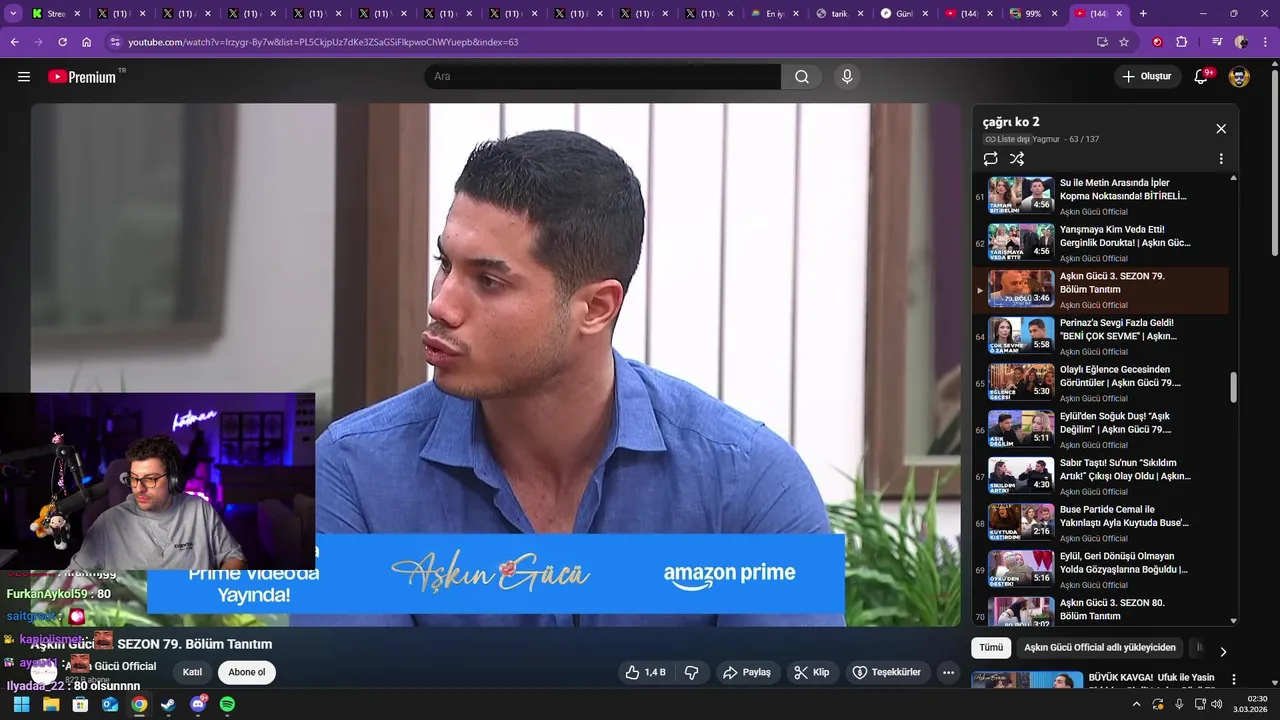Open taskbar volume control
This screenshot has width=1280, height=720.
pyautogui.click(x=1216, y=704)
